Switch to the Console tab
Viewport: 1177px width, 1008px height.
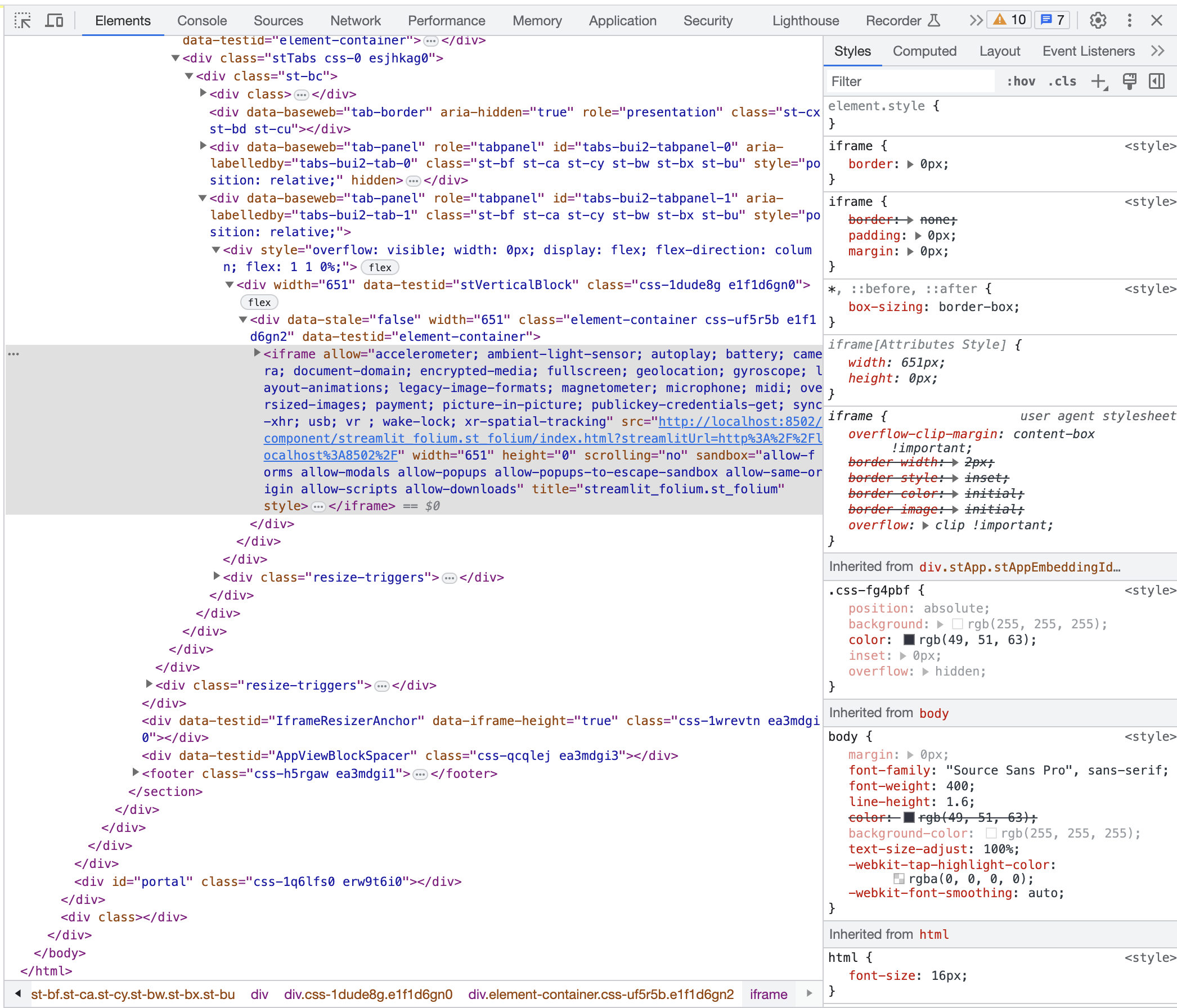click(201, 20)
